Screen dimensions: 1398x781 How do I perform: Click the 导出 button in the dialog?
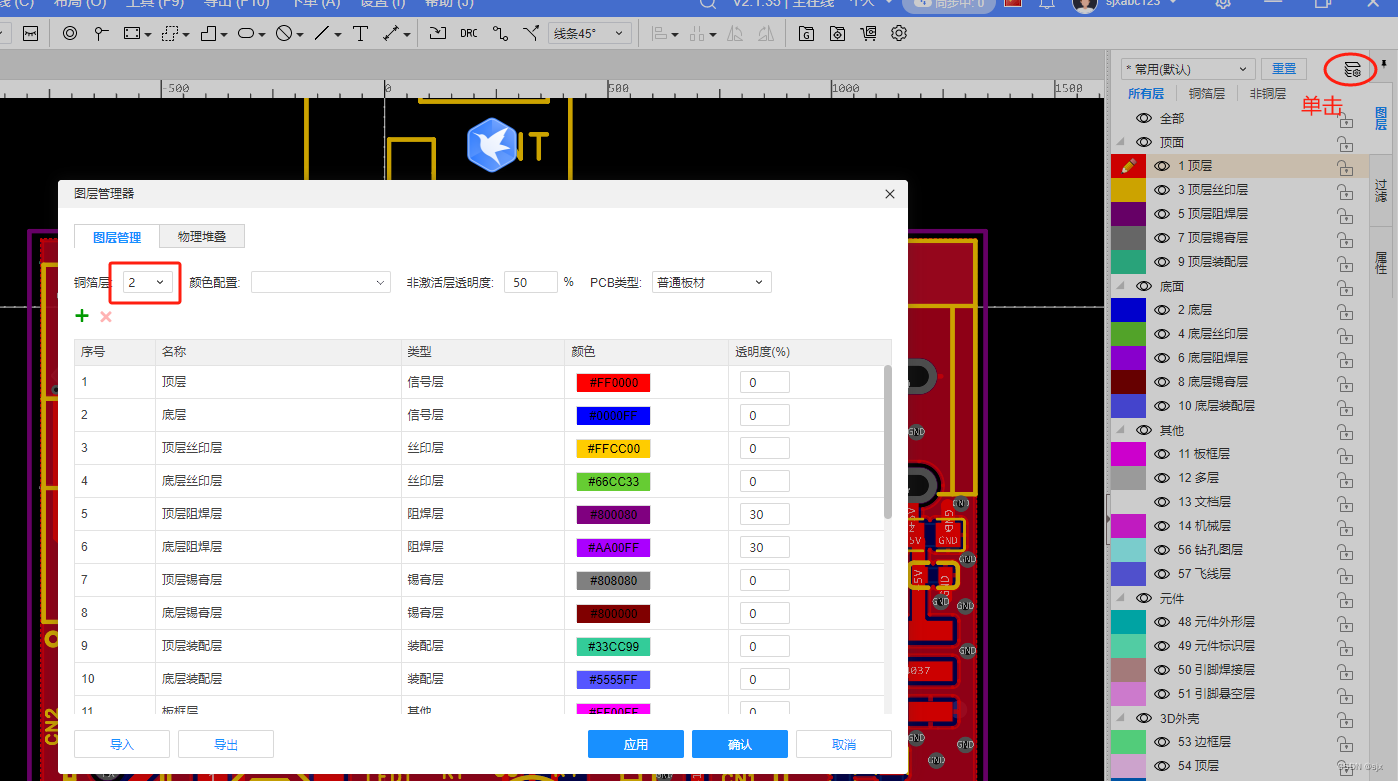[x=225, y=743]
